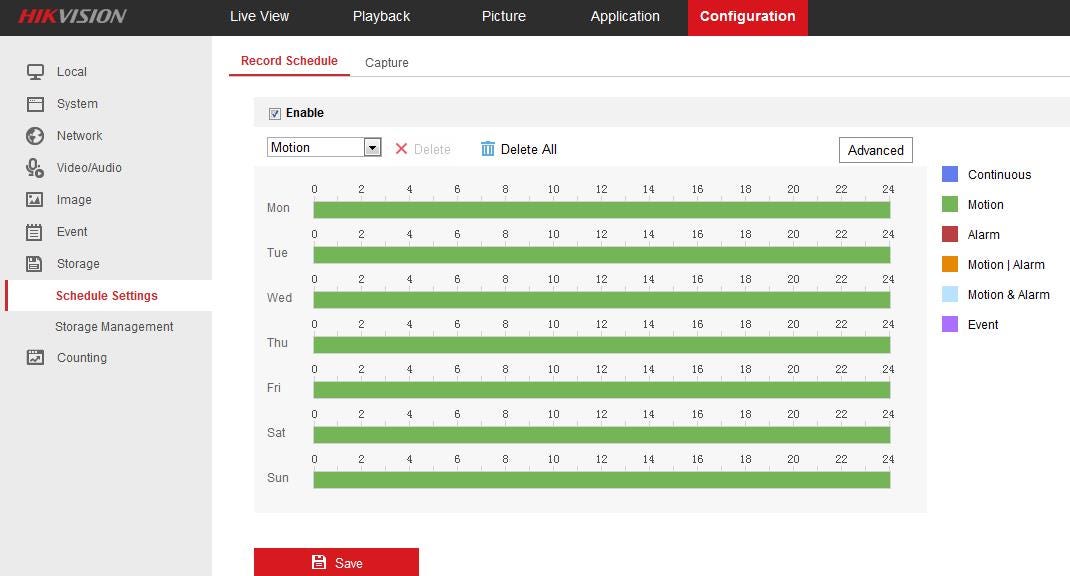Select the Image settings icon
Screen dimensions: 1070x576
(x=34, y=199)
